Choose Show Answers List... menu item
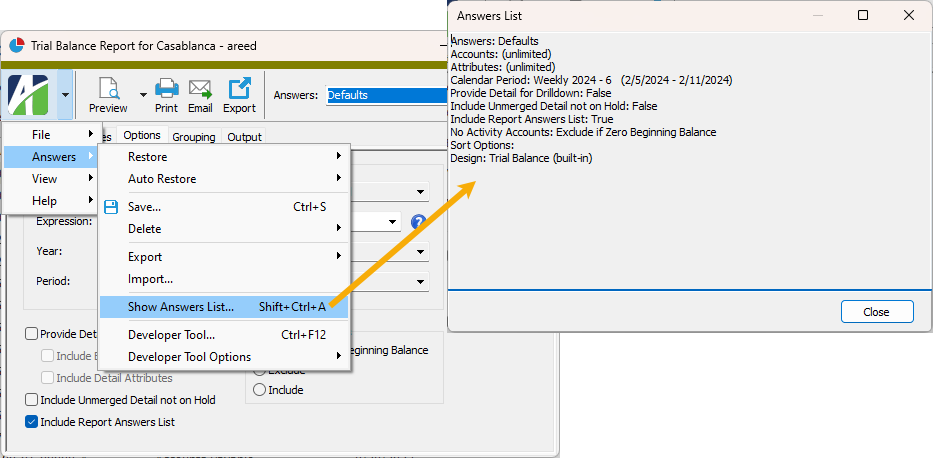 [x=224, y=307]
